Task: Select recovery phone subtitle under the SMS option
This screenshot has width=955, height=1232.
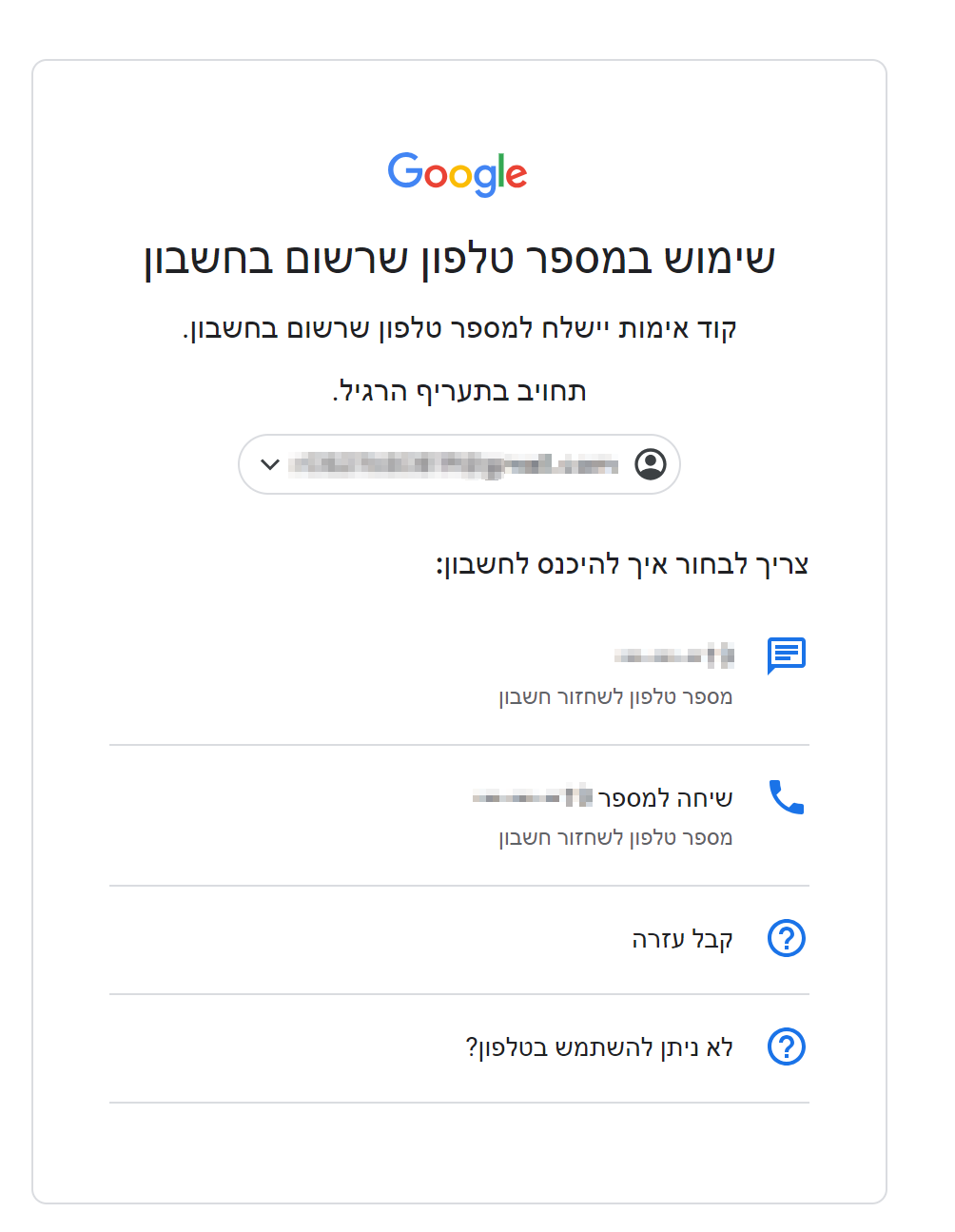Action: click(615, 697)
